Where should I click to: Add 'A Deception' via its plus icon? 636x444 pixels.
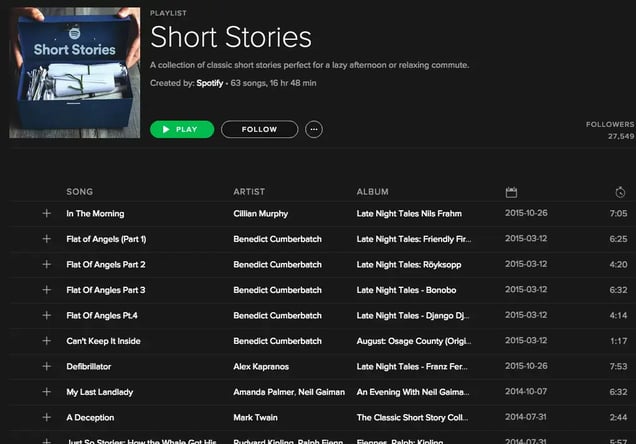coord(46,417)
